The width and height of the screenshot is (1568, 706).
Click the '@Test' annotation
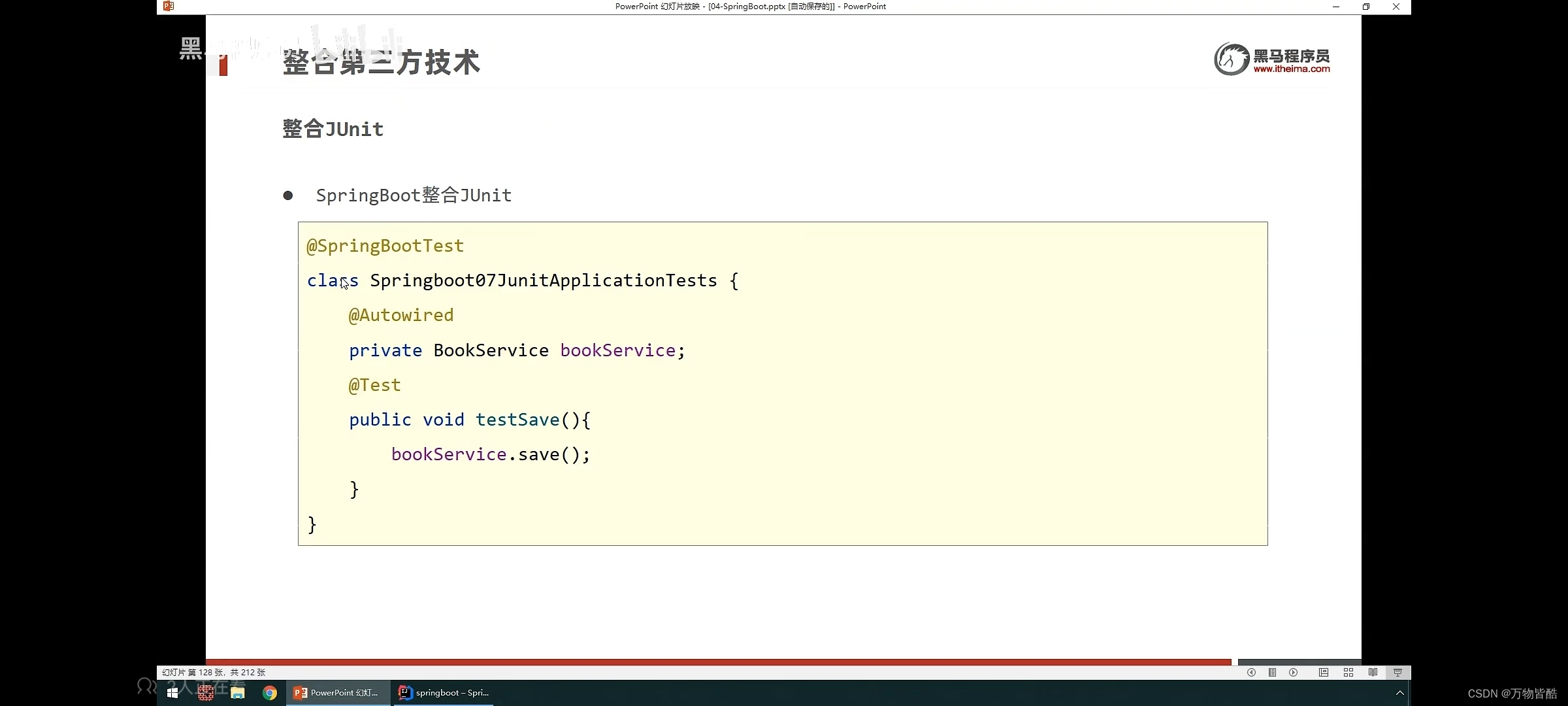coord(374,385)
